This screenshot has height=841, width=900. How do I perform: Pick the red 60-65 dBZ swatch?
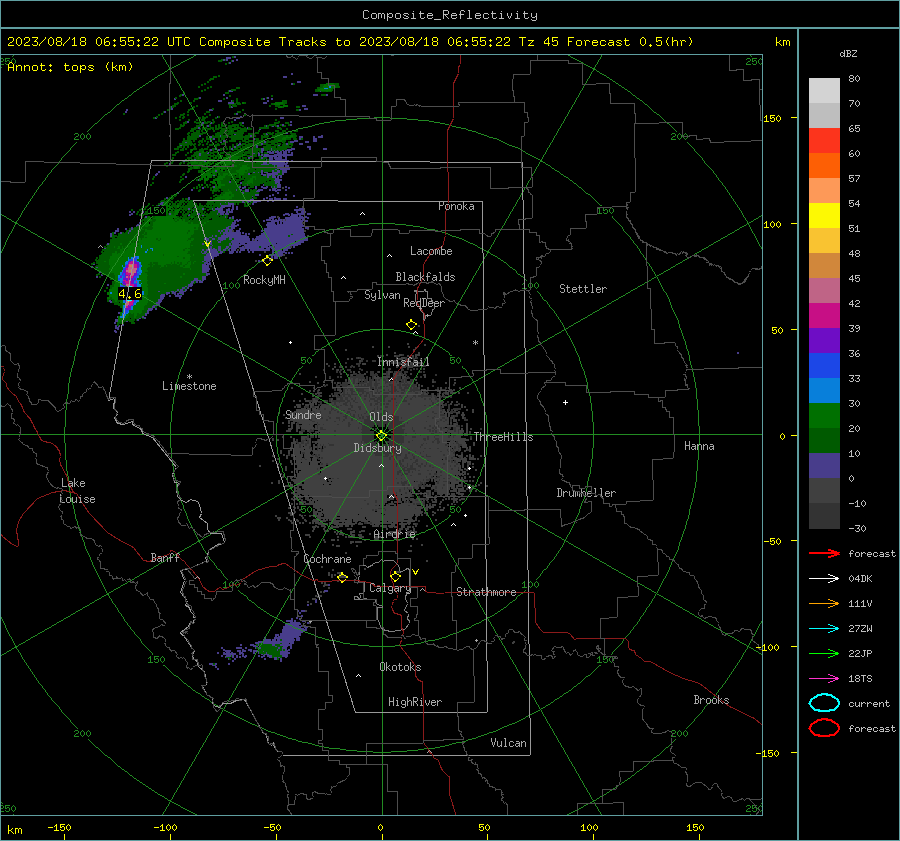(x=824, y=141)
